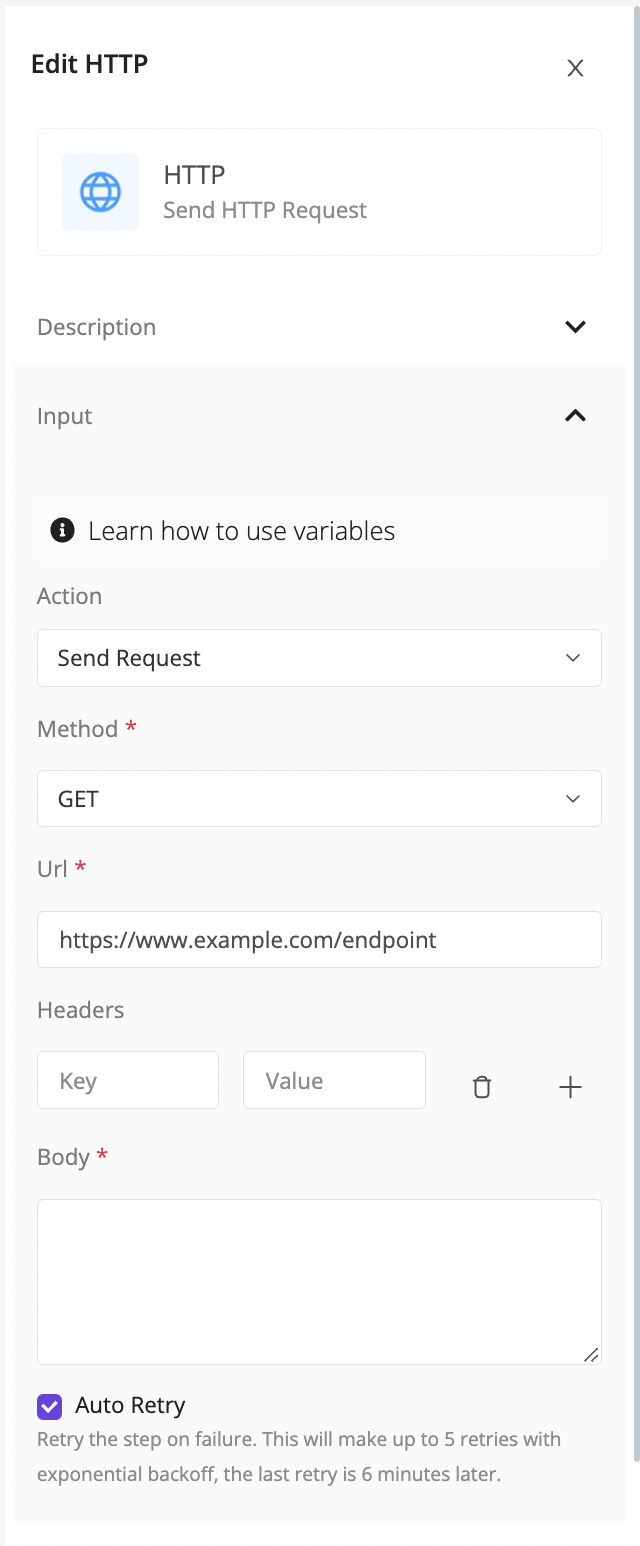Uncheck the Auto Retry checkbox
The height and width of the screenshot is (1546, 640).
49,1406
